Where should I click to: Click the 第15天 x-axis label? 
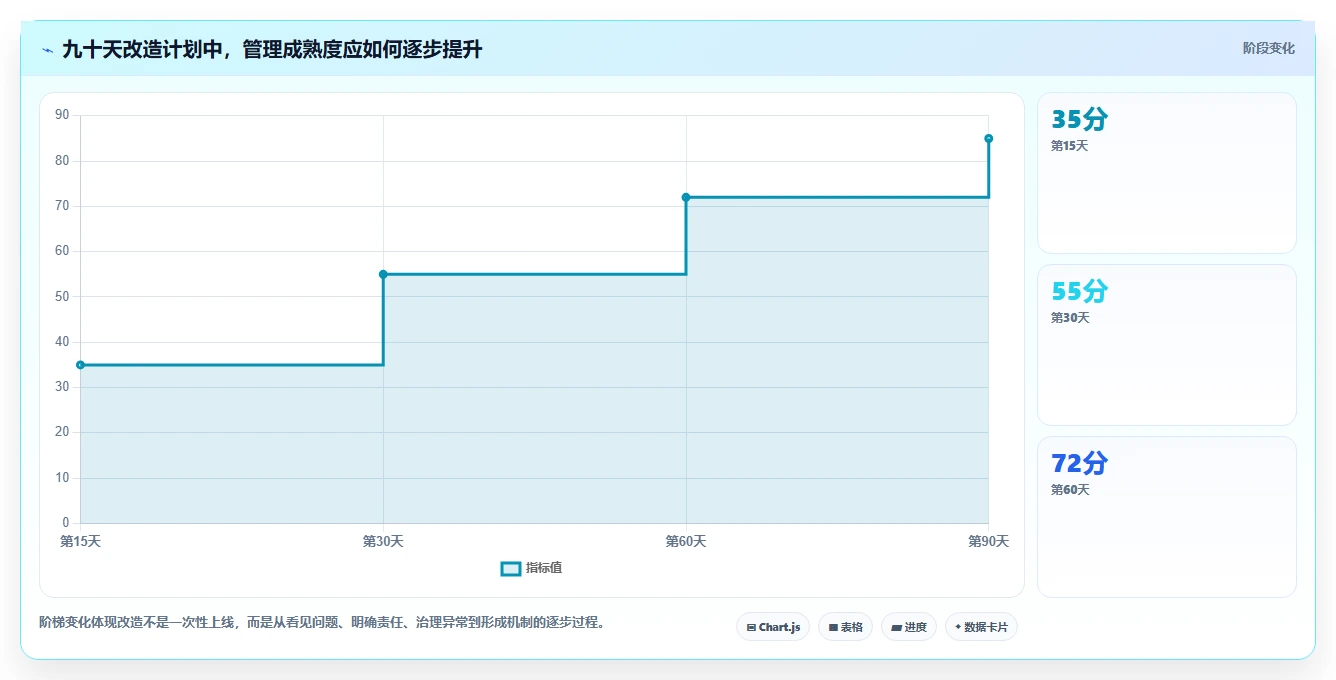click(x=80, y=541)
